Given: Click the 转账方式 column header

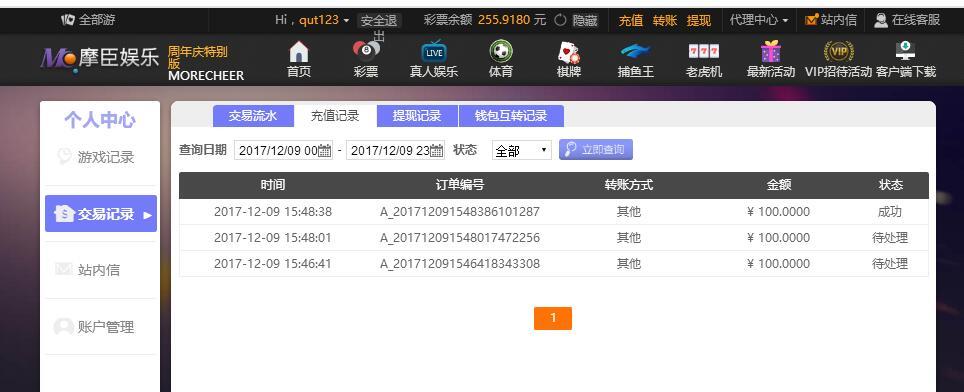Looking at the screenshot, I should 628,185.
